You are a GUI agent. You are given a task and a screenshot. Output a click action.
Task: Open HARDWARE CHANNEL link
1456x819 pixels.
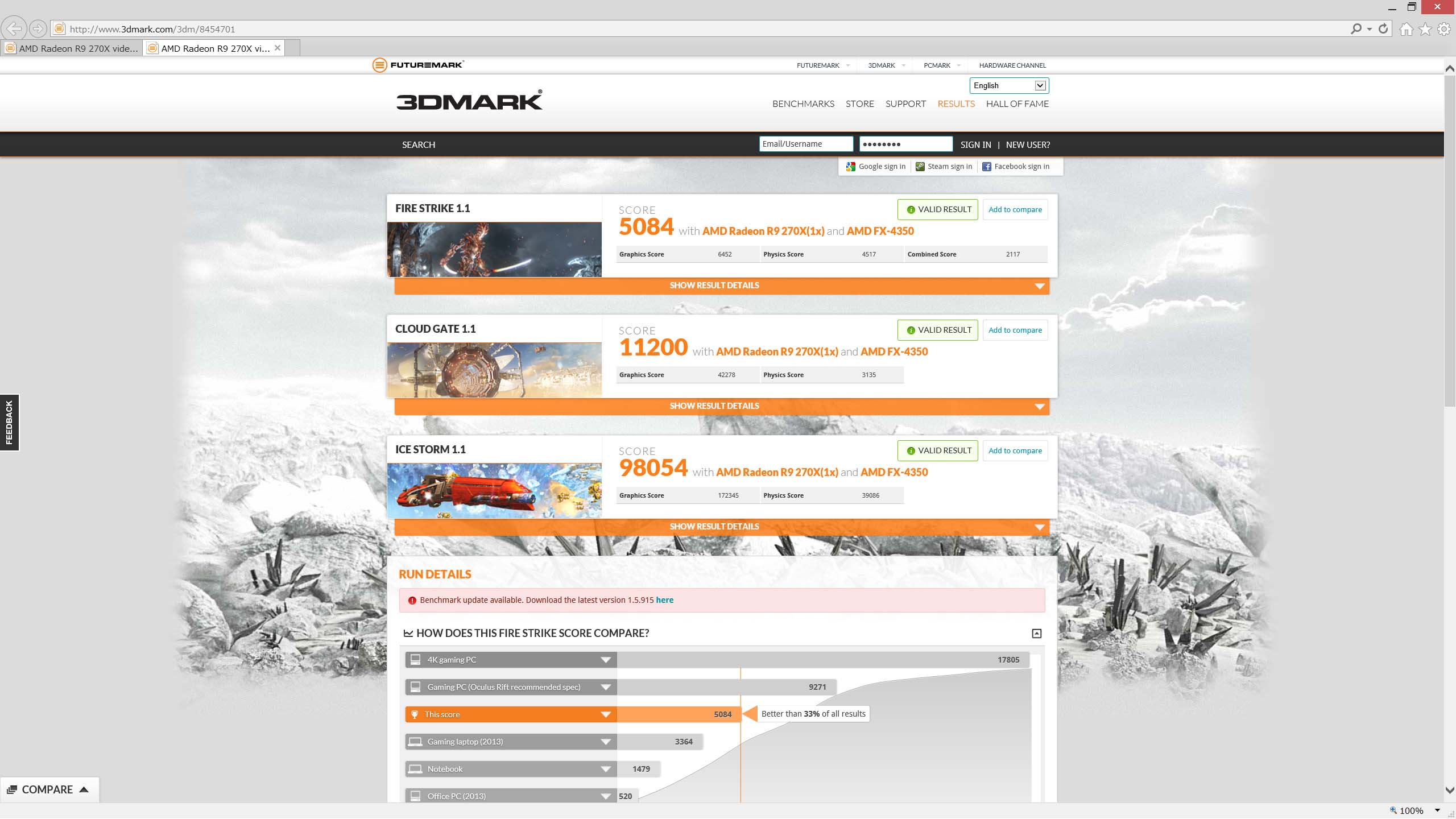click(x=1012, y=65)
